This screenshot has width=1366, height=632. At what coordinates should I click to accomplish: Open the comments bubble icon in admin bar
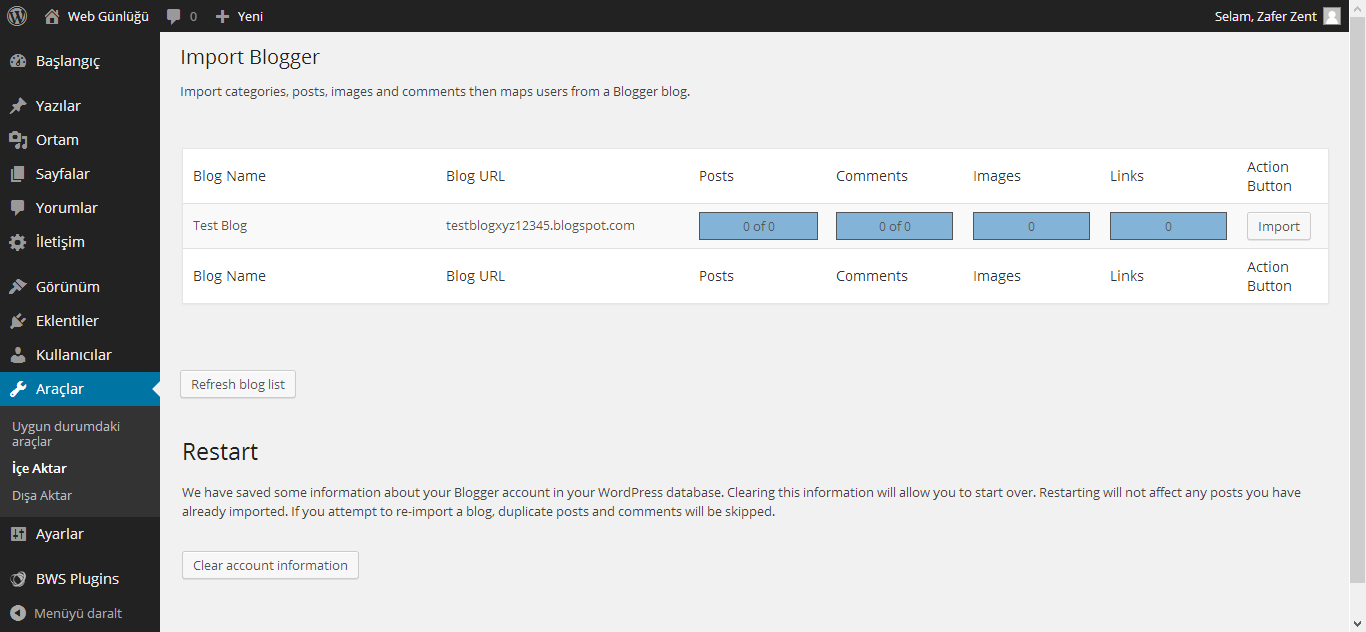(174, 16)
